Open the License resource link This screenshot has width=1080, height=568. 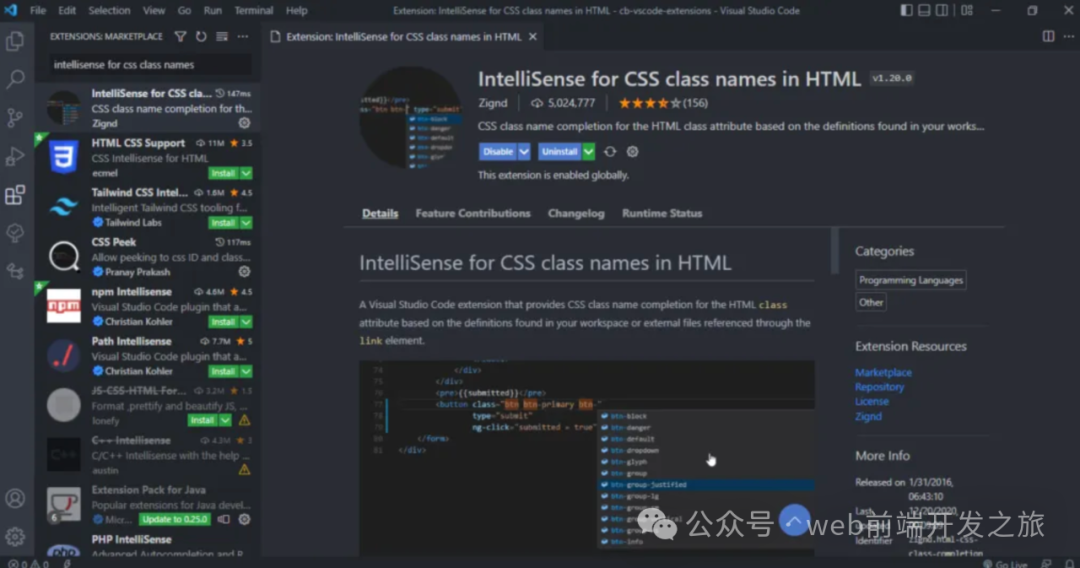(872, 401)
